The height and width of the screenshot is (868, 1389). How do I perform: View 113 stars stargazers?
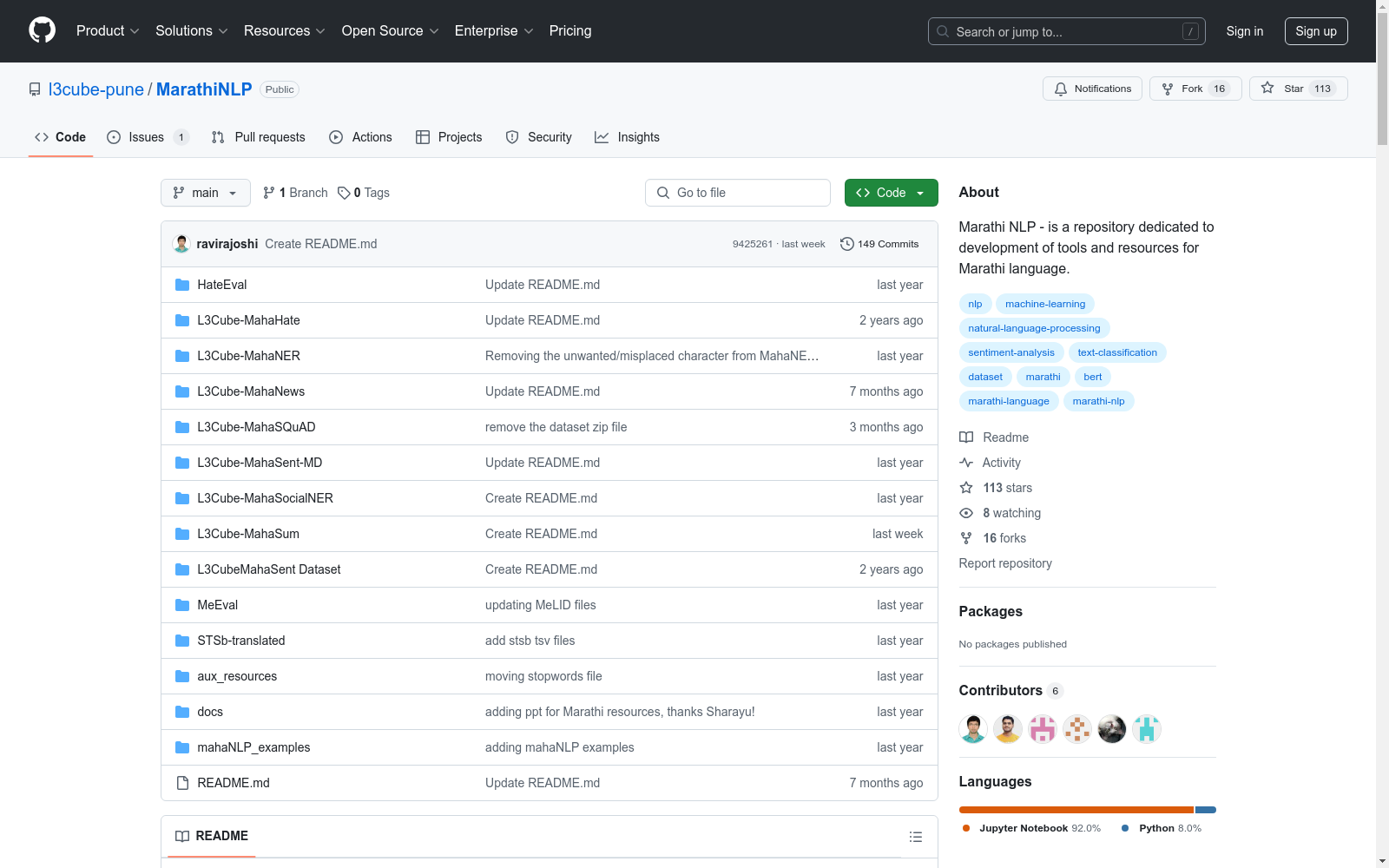pyautogui.click(x=996, y=488)
